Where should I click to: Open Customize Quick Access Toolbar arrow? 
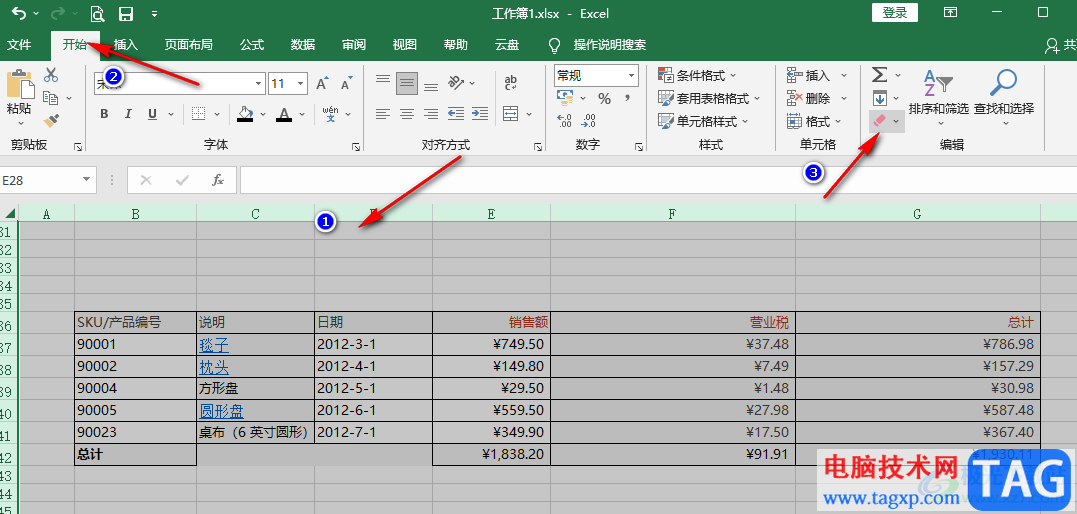pos(155,13)
